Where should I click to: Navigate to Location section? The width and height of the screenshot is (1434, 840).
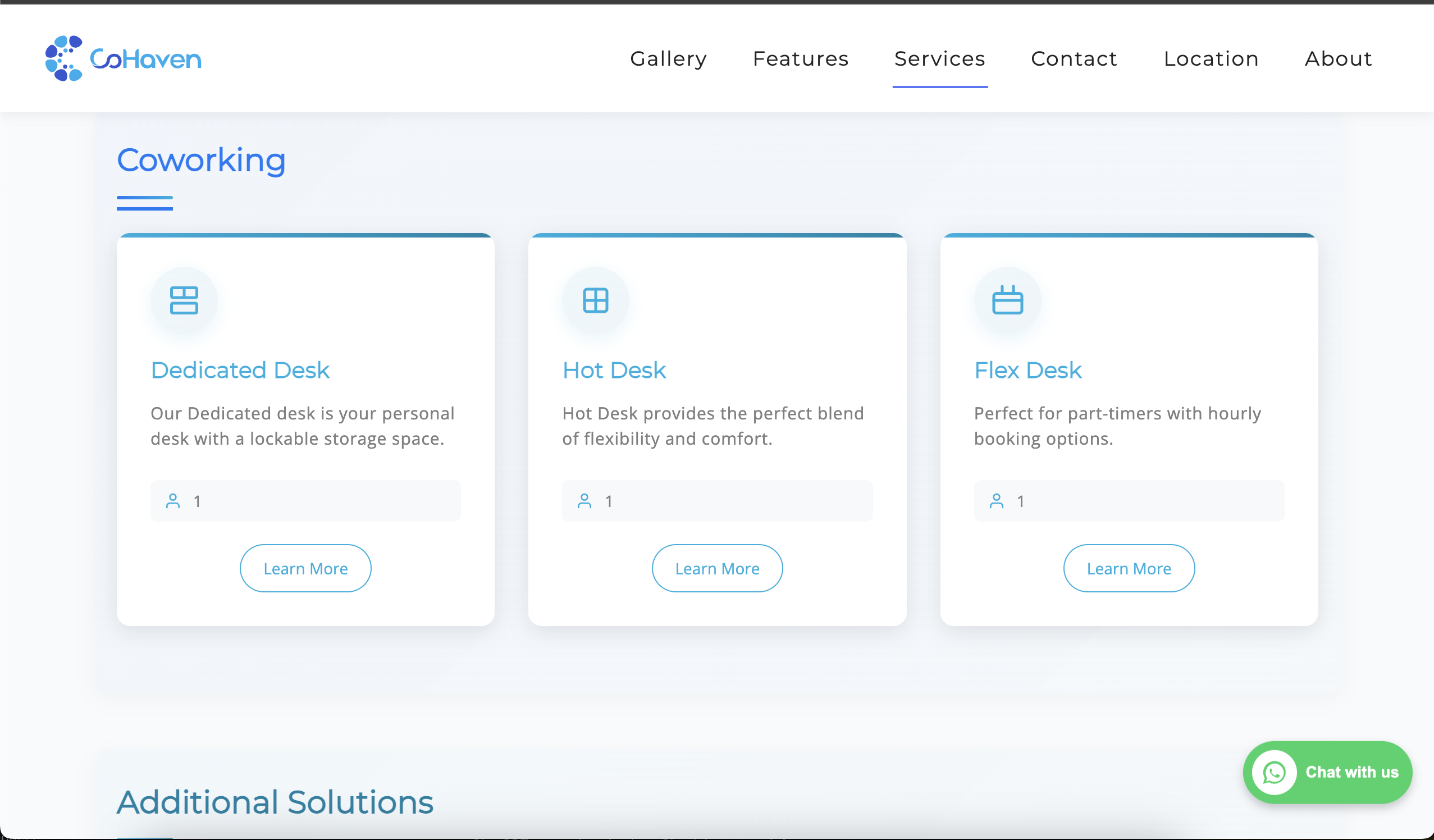click(x=1211, y=58)
